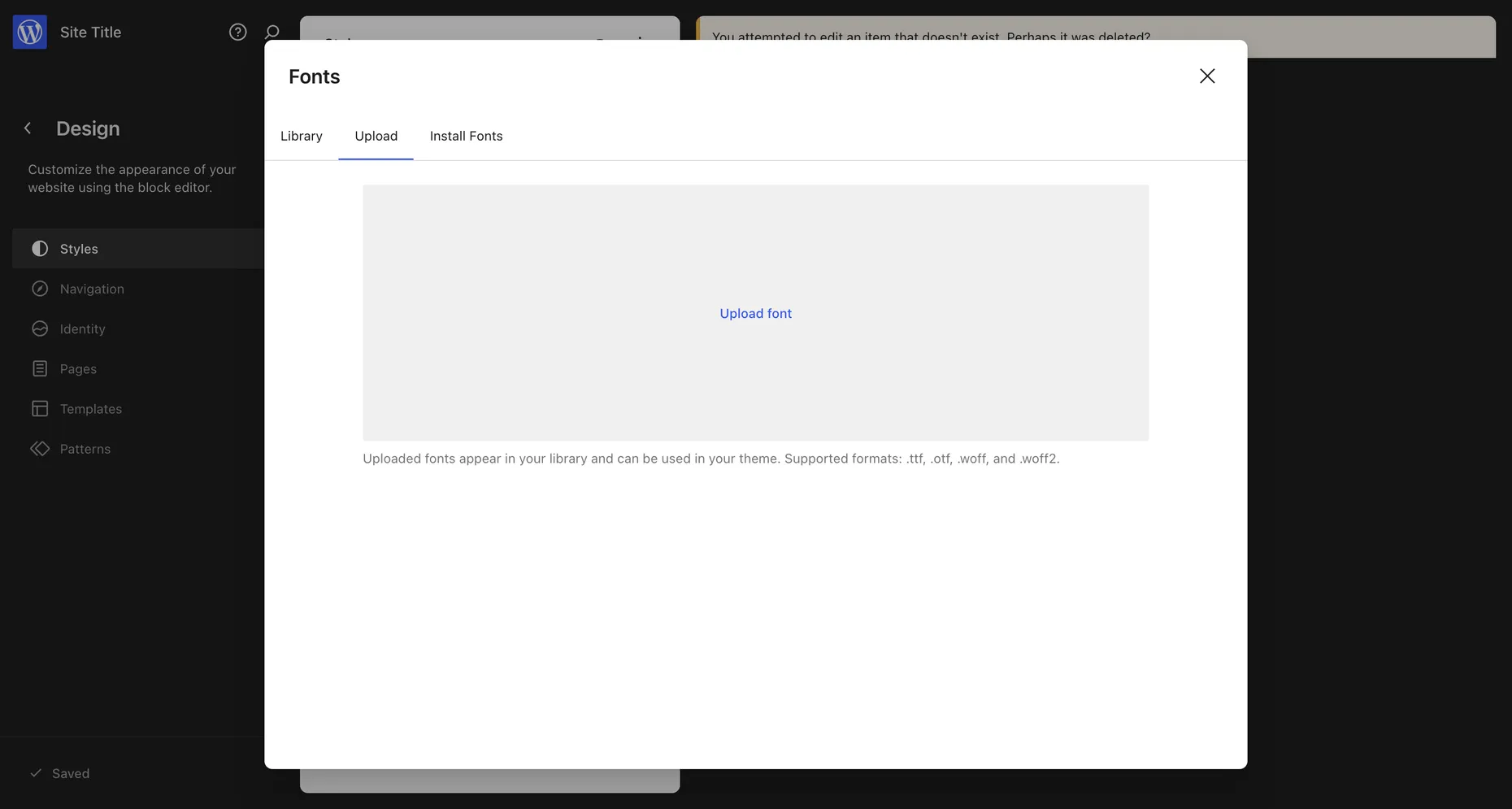
Task: Click the Styles half-circle icon
Action: coord(40,249)
